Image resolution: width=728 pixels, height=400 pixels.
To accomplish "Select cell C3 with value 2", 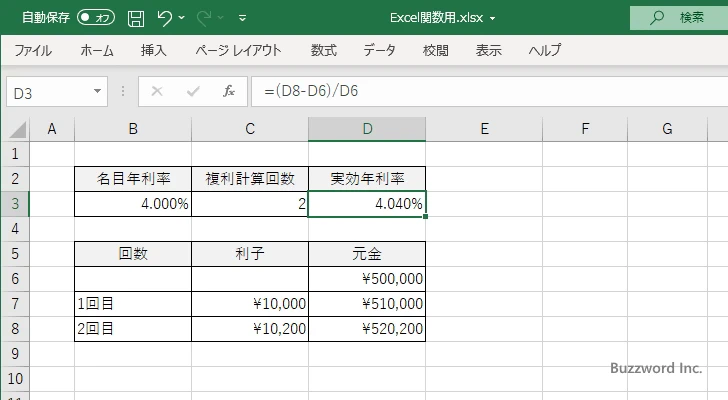I will (250, 204).
